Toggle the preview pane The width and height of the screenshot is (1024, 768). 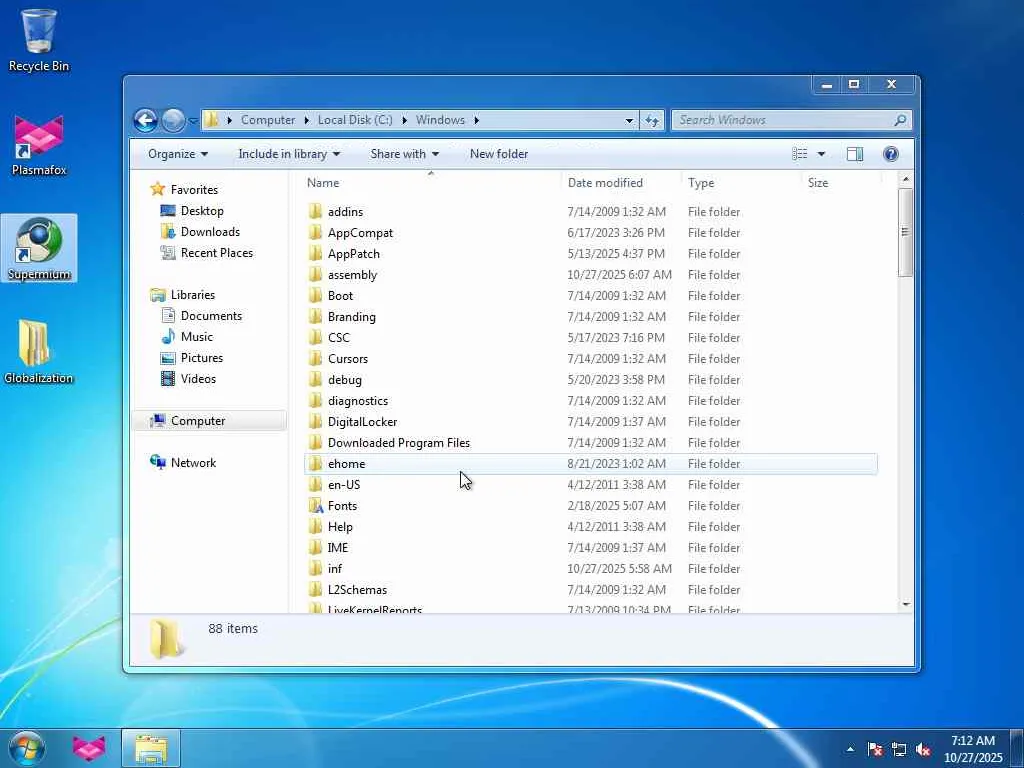point(855,154)
